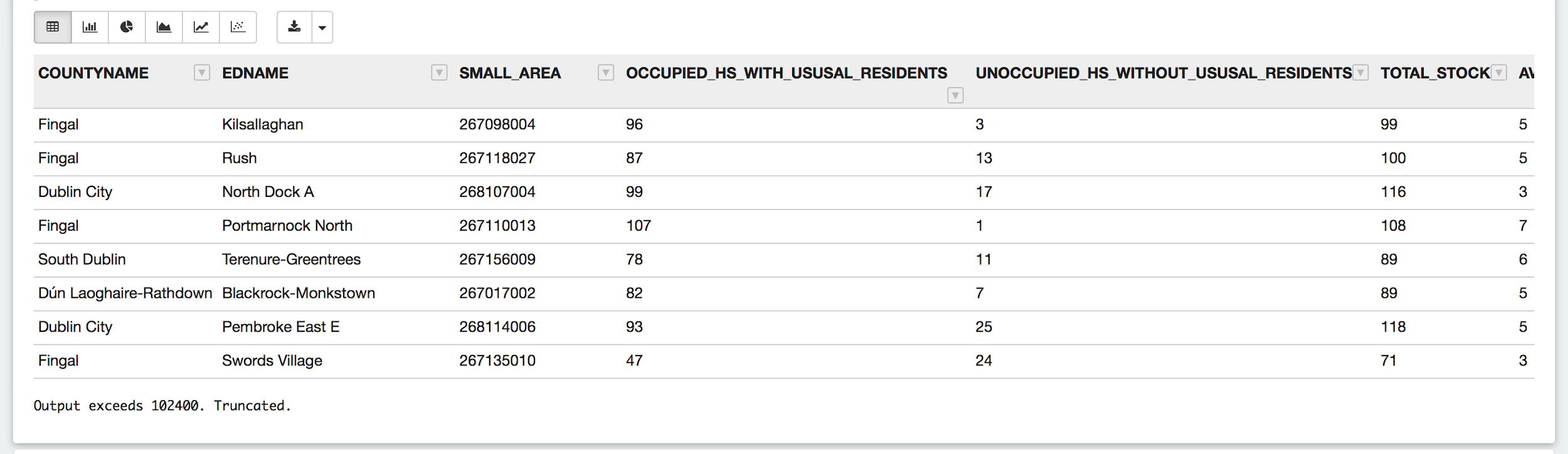Select the Dún Laoghaire-Rathdown cell
The image size is (1568, 454).
125,293
